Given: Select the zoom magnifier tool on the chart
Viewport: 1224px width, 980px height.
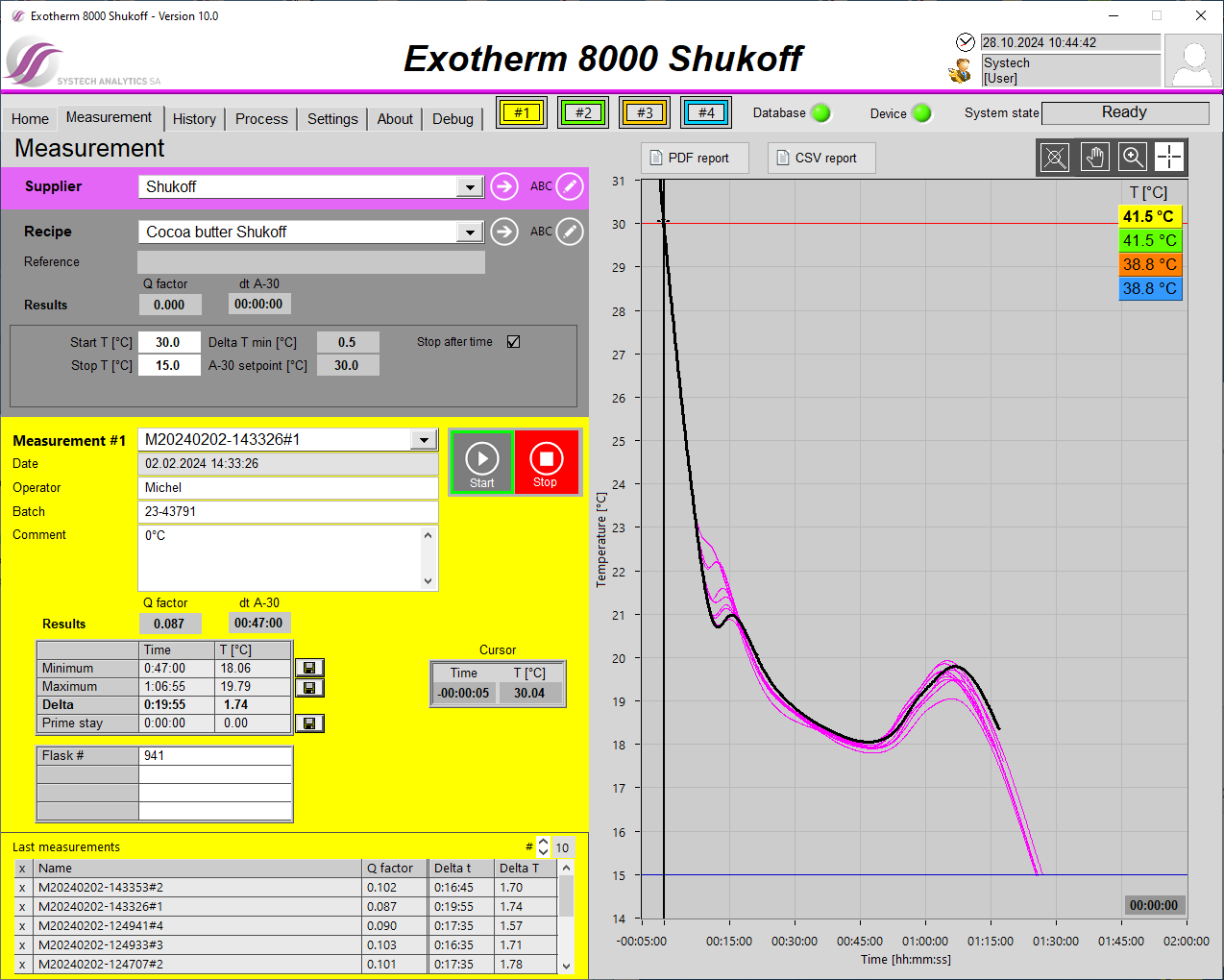Looking at the screenshot, I should pos(1133,158).
